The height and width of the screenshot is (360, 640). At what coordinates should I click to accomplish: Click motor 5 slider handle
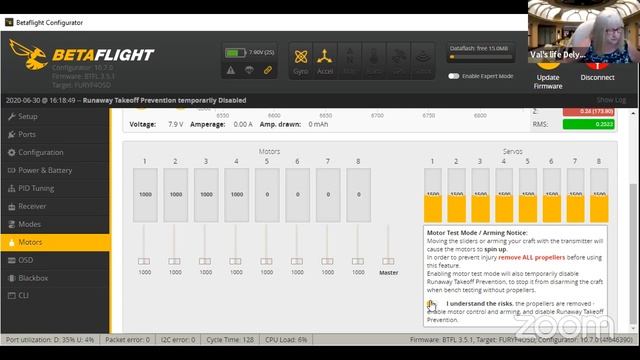[x=266, y=261]
